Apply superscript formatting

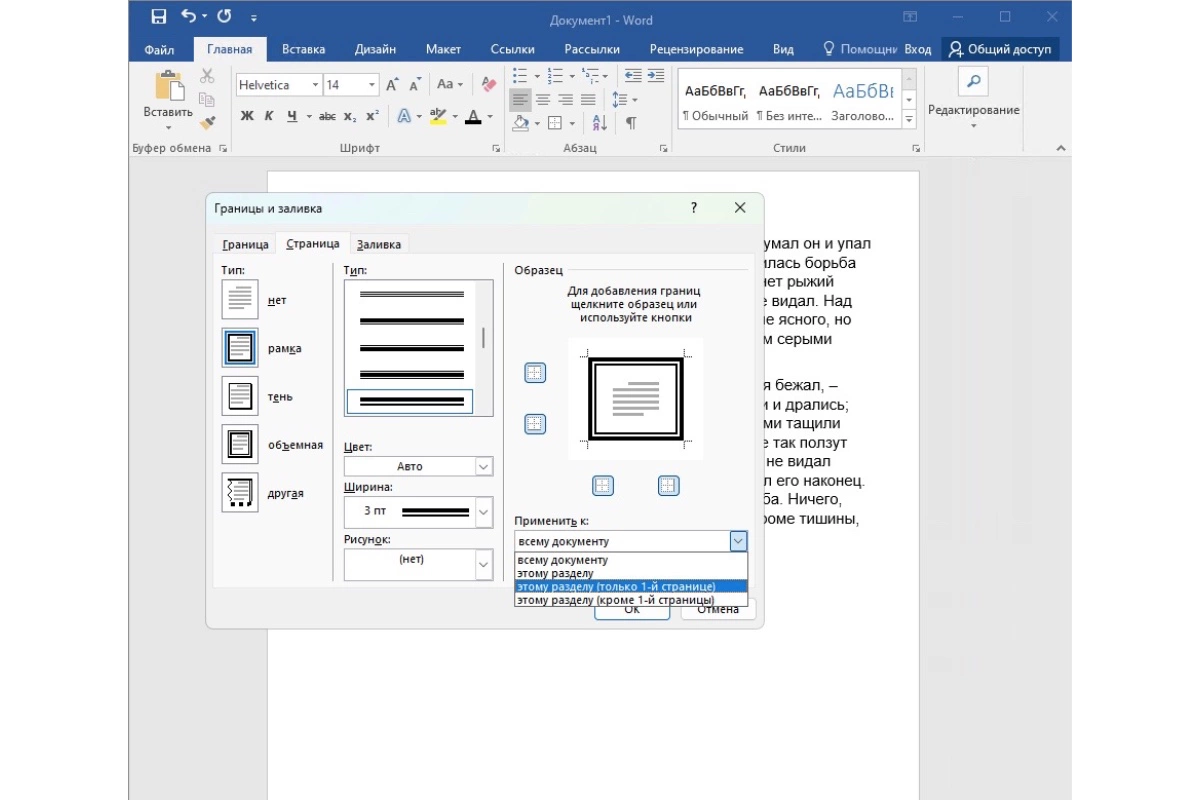(372, 116)
